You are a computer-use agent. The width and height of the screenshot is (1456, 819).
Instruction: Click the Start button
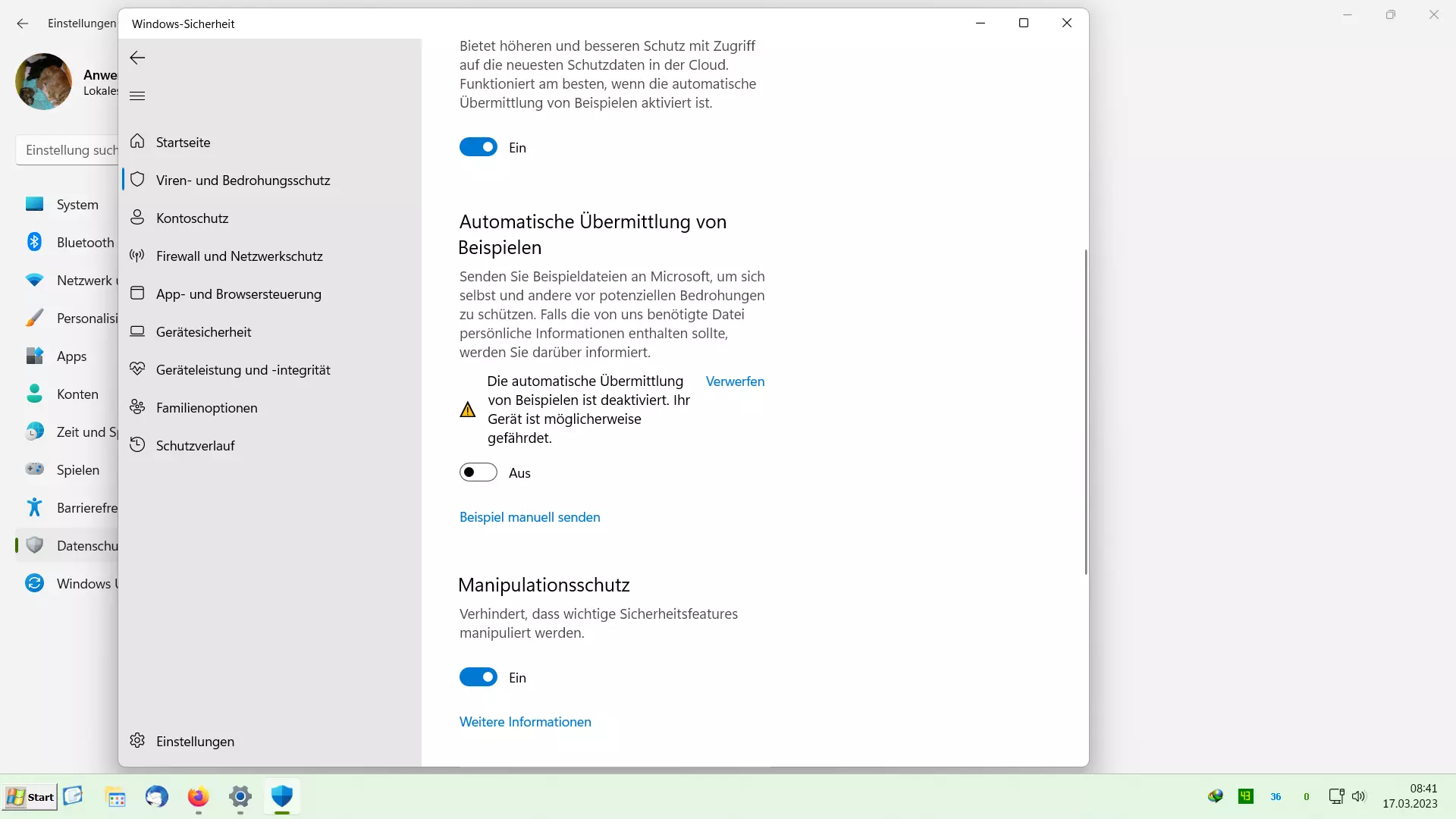(x=30, y=797)
